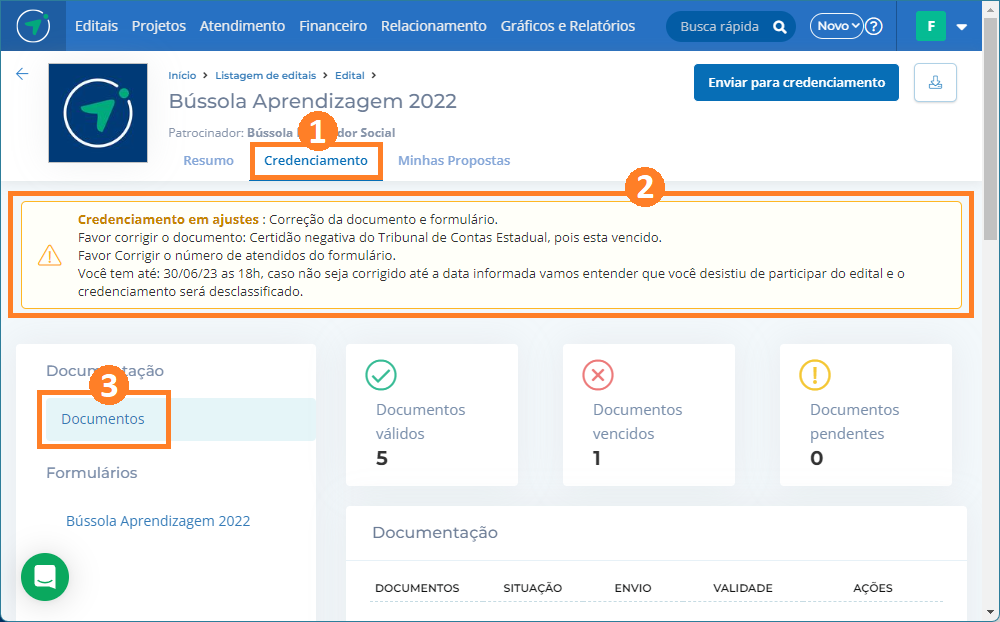
Task: Click the Documentos válidos card
Action: [x=432, y=415]
